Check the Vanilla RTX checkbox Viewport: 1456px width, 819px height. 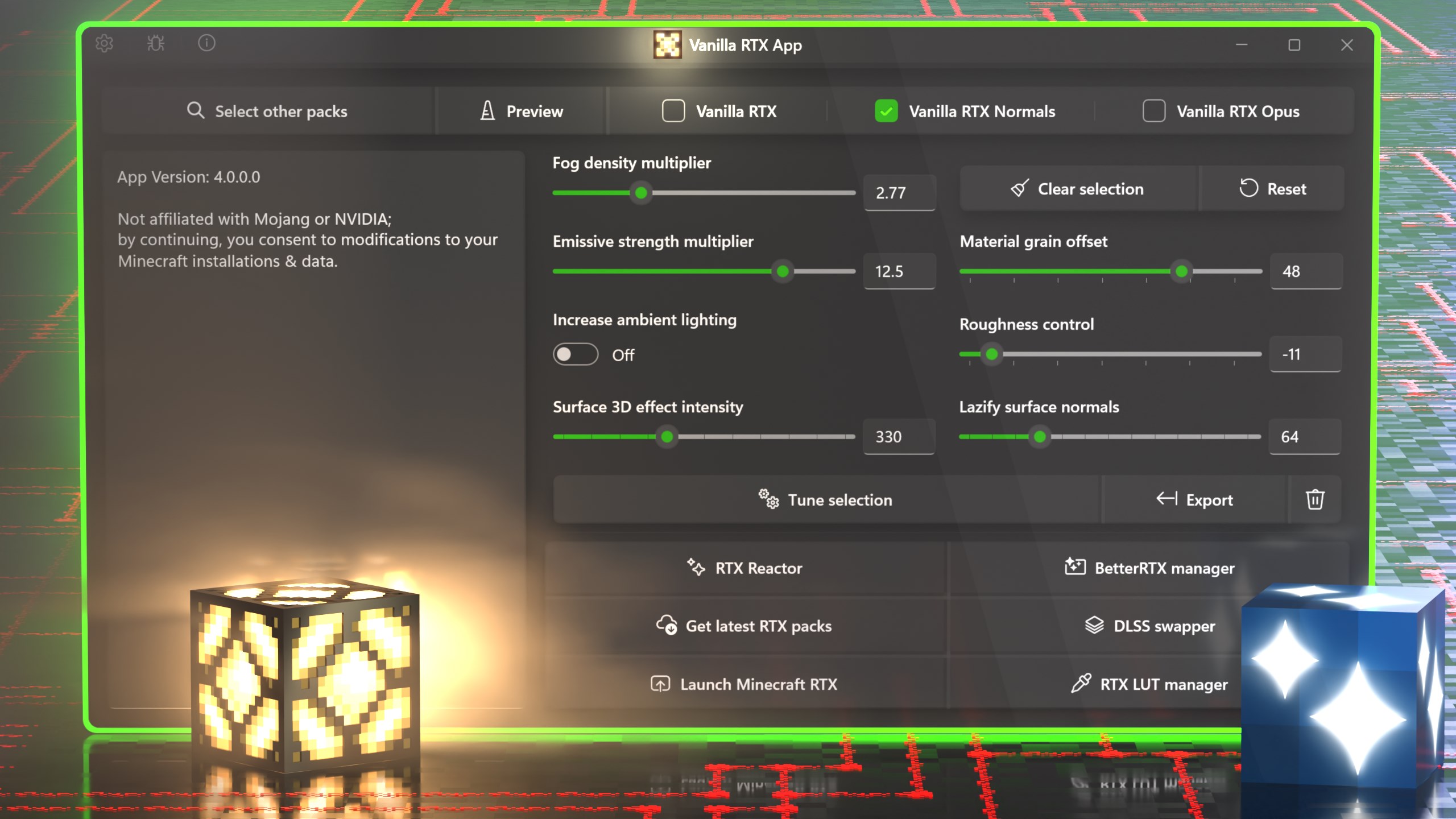click(x=673, y=111)
